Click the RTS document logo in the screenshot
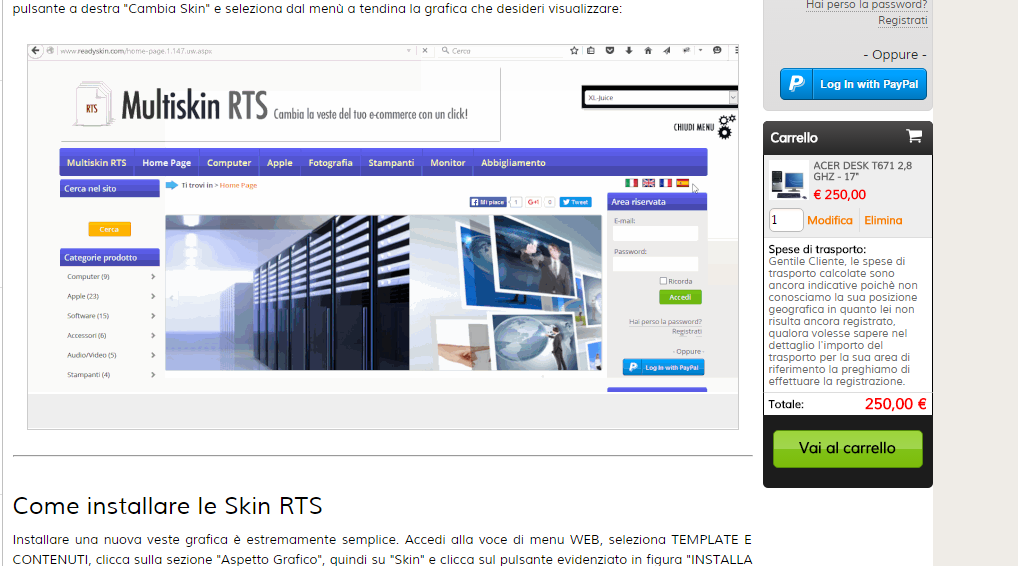 click(92, 105)
